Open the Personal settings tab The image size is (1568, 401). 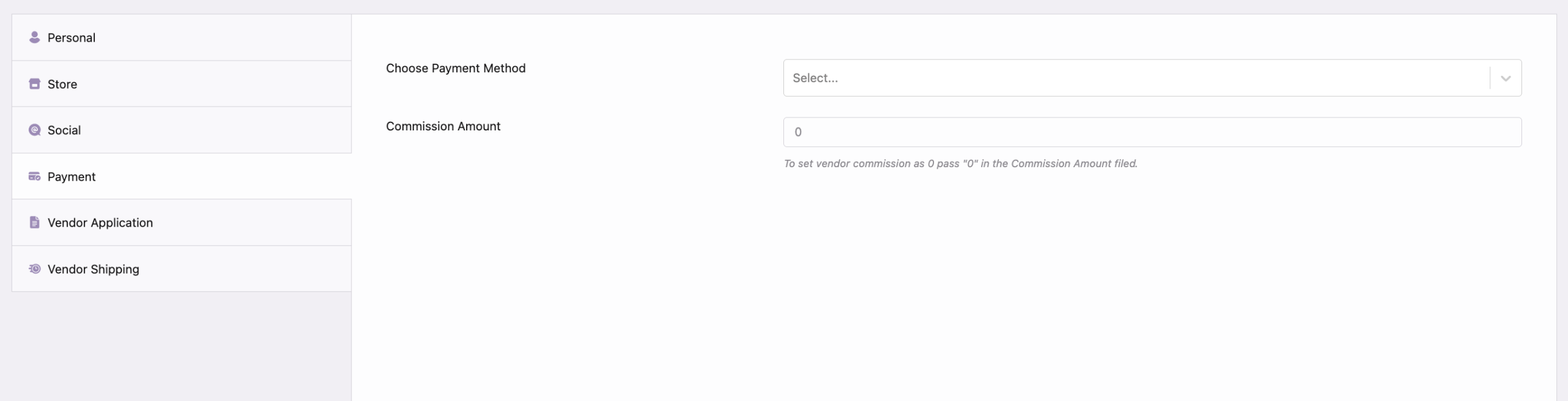coord(71,37)
